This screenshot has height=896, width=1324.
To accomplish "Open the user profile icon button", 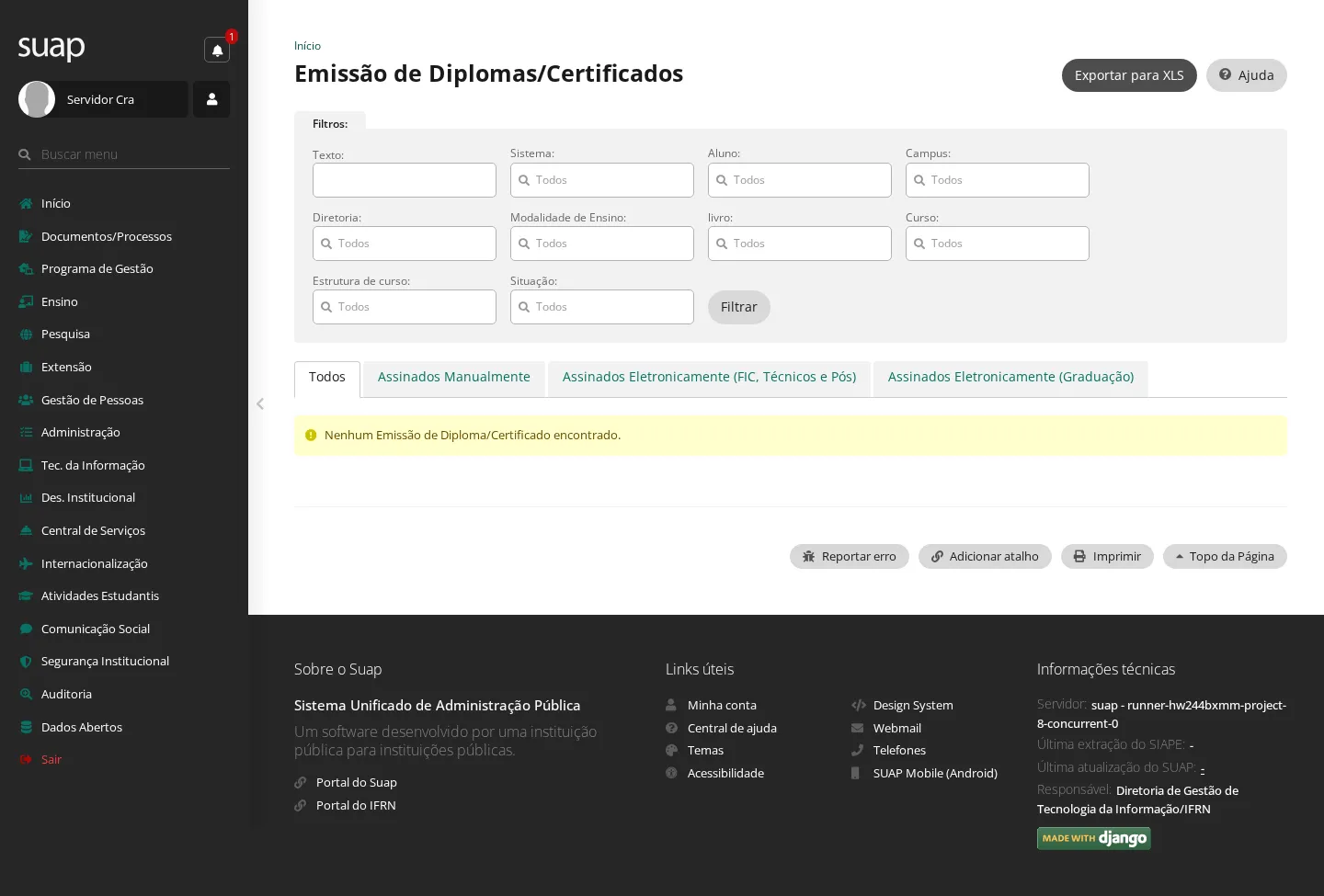I will click(211, 99).
